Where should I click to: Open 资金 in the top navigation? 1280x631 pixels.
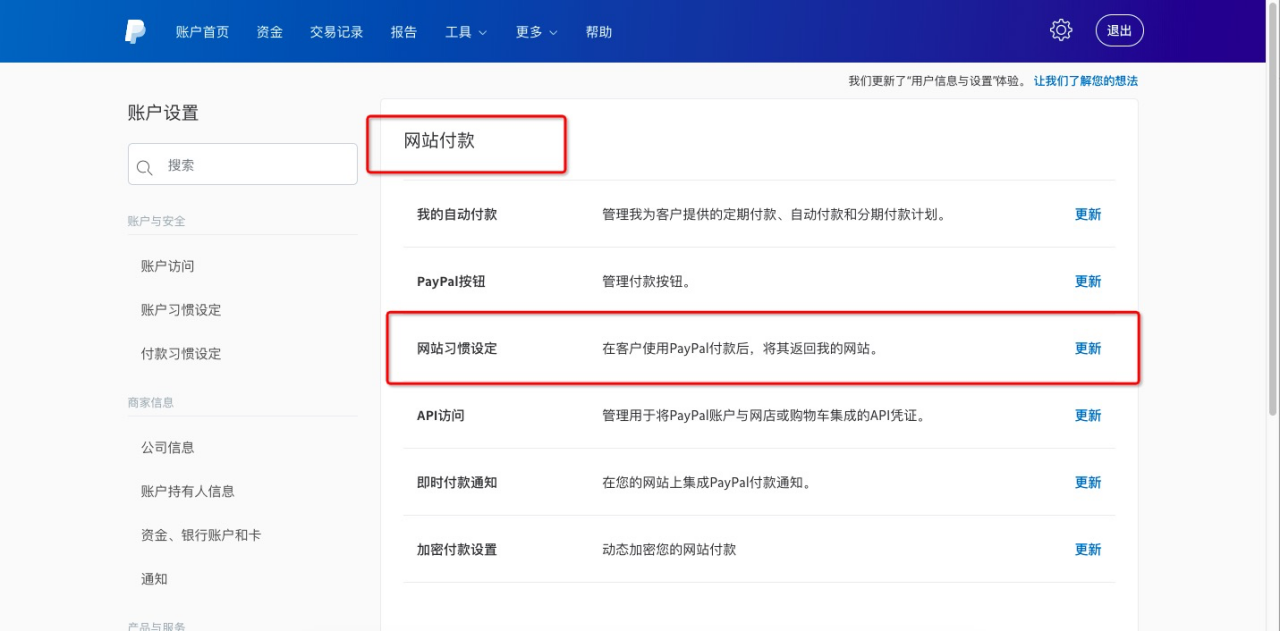[270, 32]
